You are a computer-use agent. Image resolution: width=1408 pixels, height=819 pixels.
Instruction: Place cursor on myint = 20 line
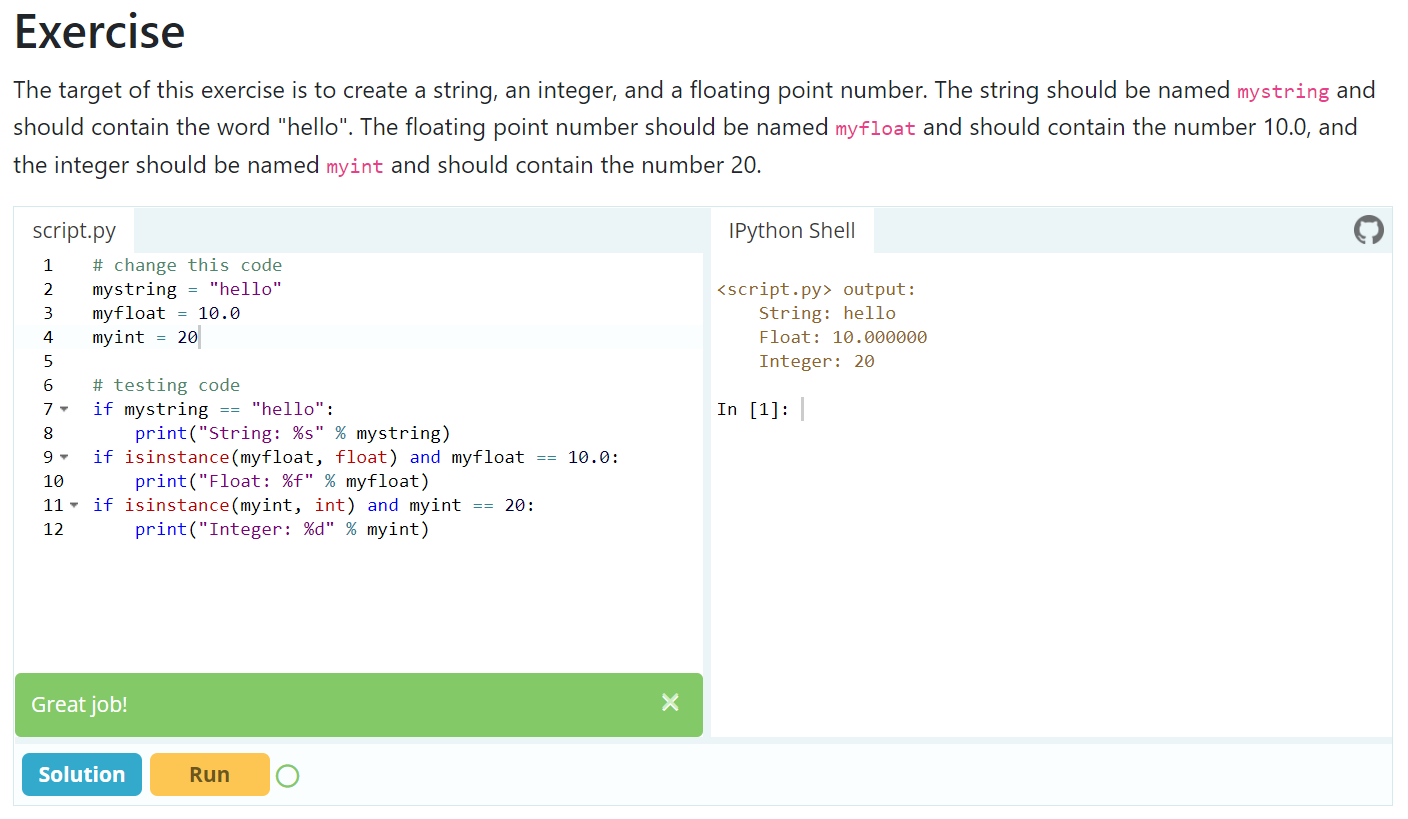pos(145,337)
